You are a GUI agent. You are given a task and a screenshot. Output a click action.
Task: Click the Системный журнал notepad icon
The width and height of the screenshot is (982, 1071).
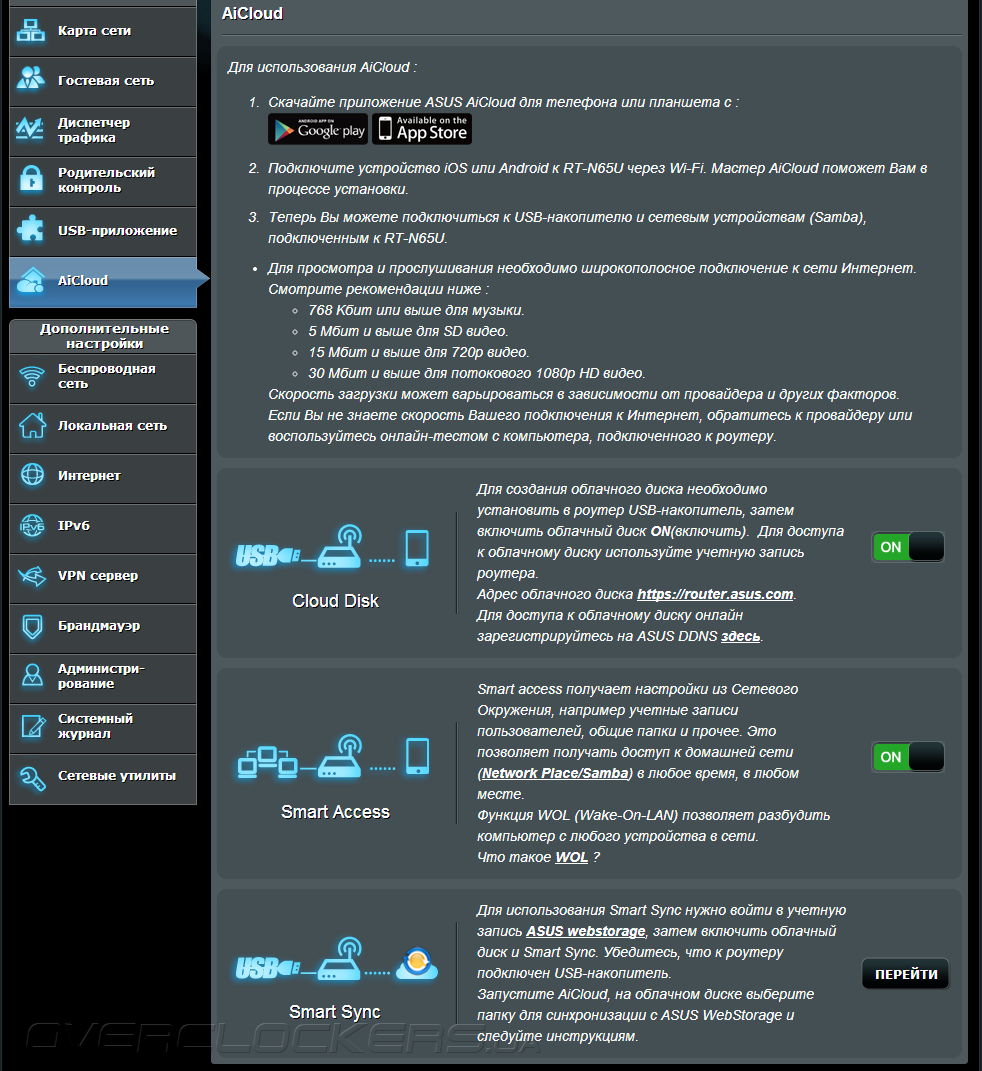32,725
